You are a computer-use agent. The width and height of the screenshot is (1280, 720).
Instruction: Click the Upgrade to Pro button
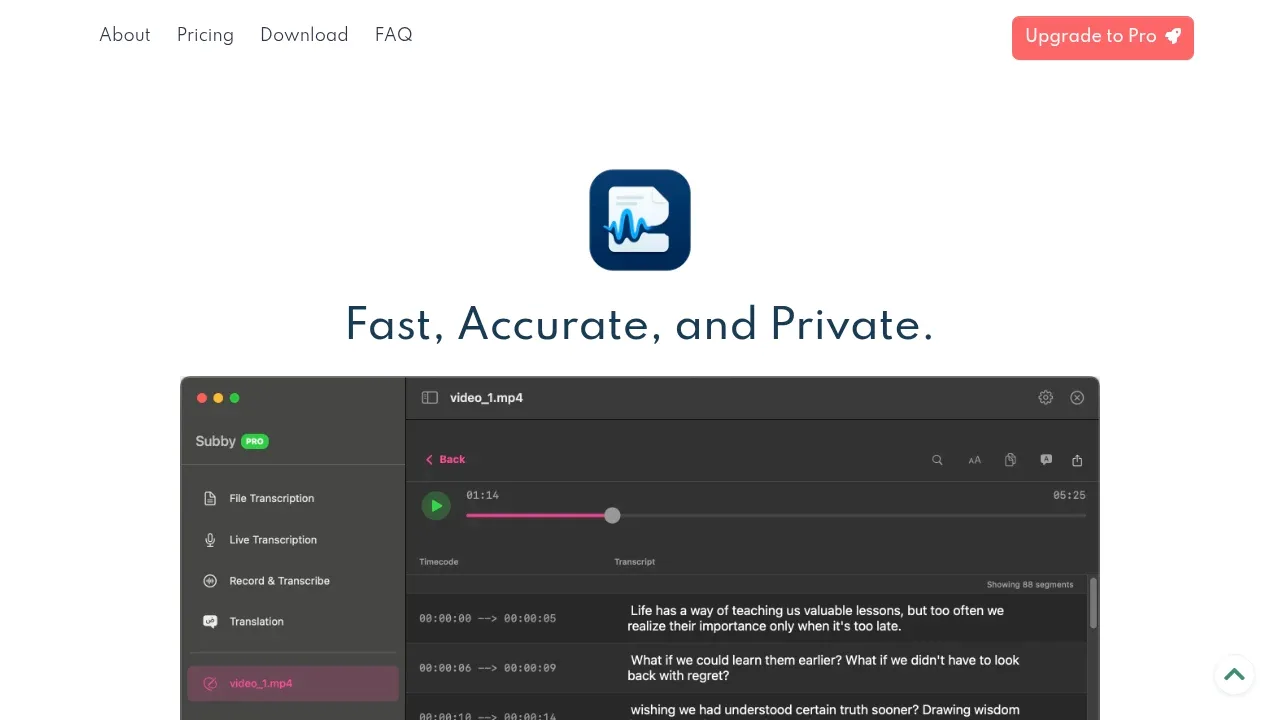point(1102,37)
